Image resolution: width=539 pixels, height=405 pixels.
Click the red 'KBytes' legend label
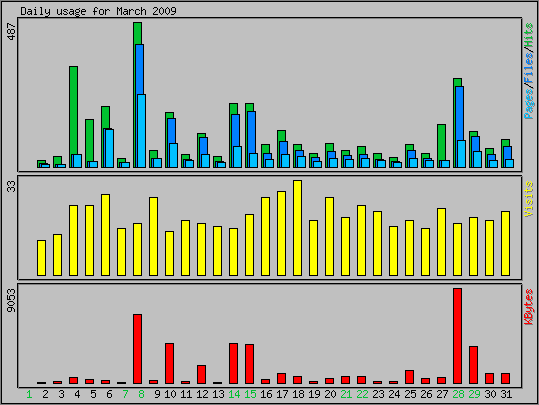click(x=529, y=307)
